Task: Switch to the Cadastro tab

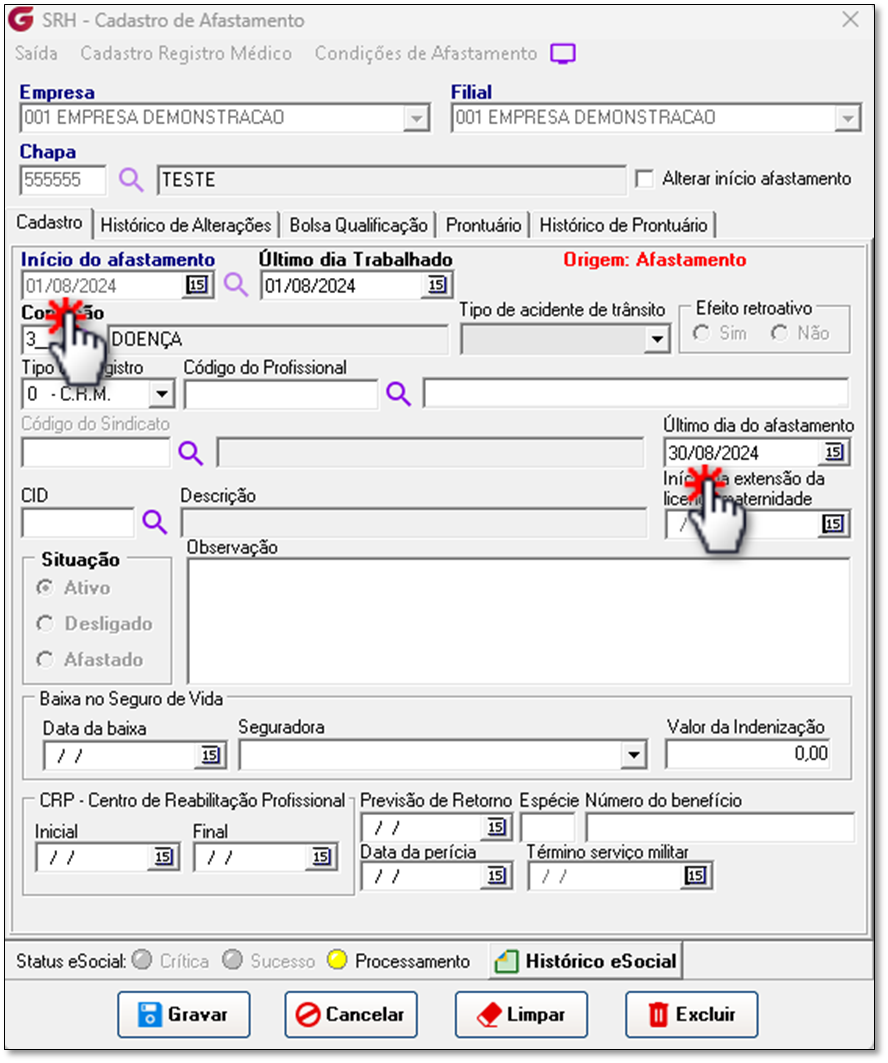Action: click(x=49, y=222)
